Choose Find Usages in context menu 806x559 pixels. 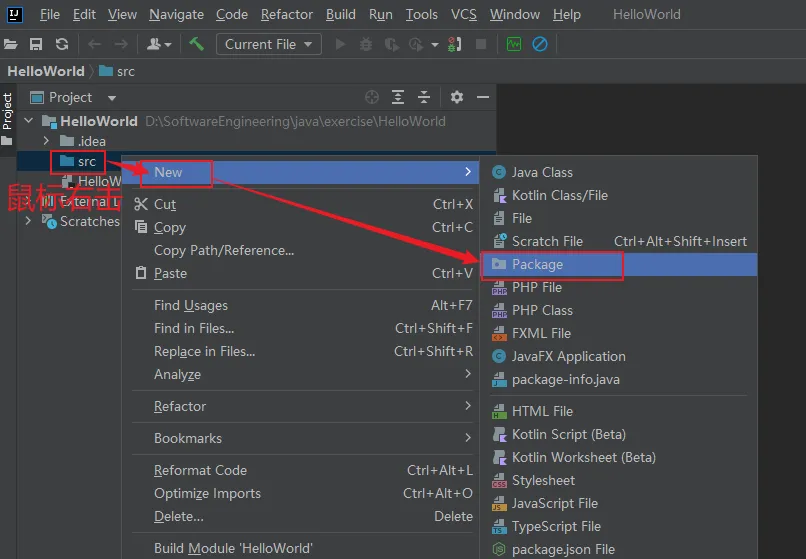[x=302, y=305]
